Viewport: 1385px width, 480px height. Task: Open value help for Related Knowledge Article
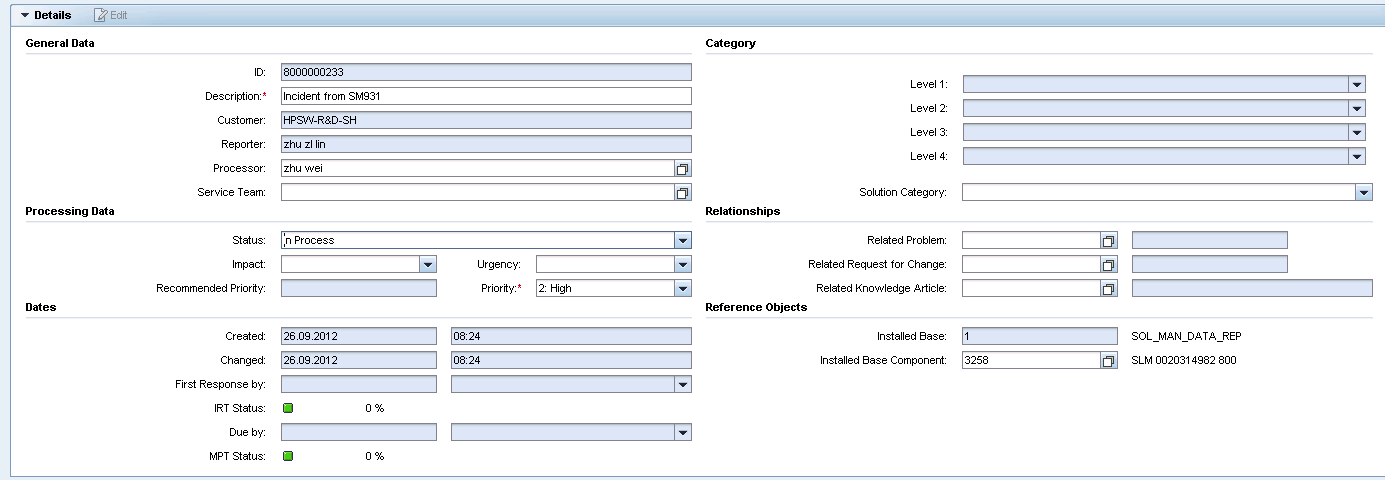coord(1108,288)
